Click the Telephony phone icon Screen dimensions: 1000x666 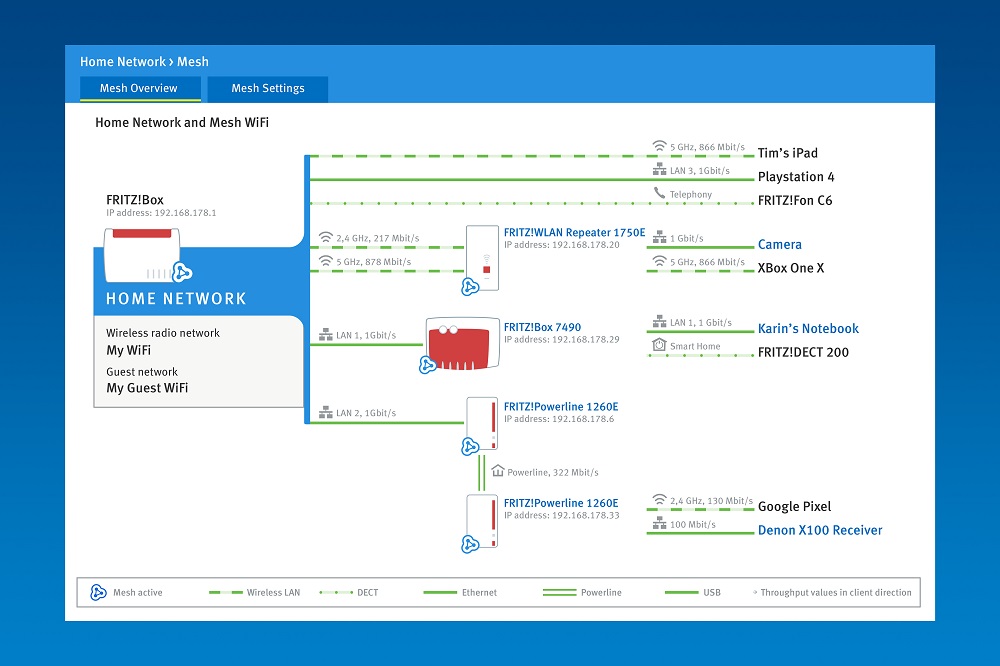[x=659, y=193]
